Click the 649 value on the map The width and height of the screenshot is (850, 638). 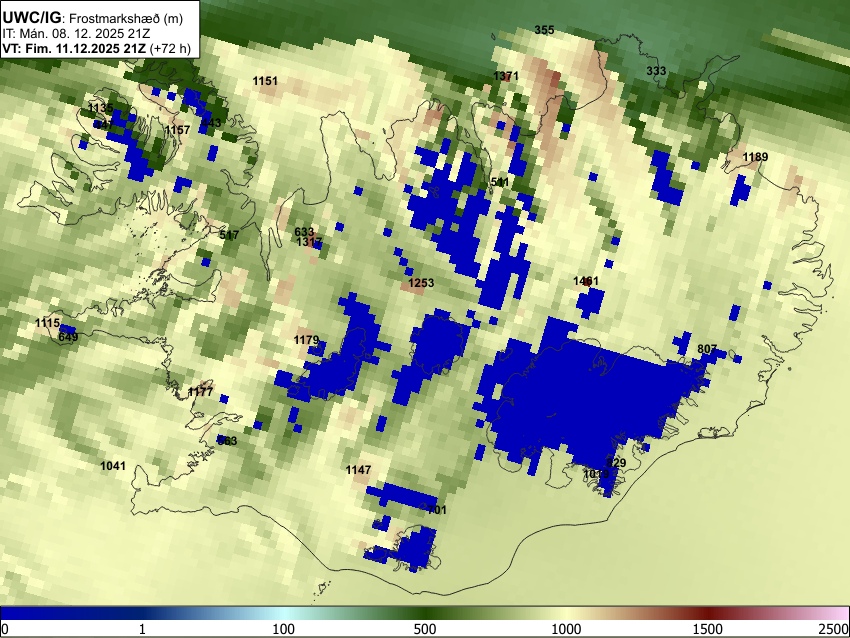pos(68,337)
